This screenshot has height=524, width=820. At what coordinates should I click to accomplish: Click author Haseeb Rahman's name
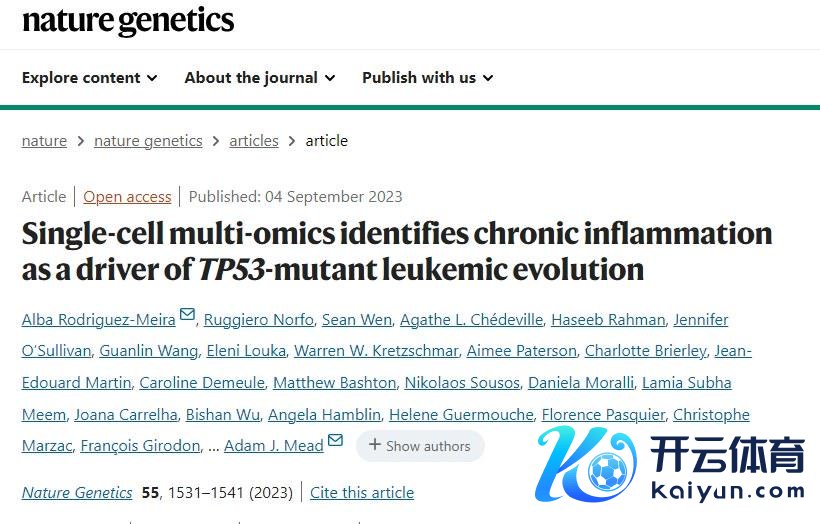tap(609, 320)
